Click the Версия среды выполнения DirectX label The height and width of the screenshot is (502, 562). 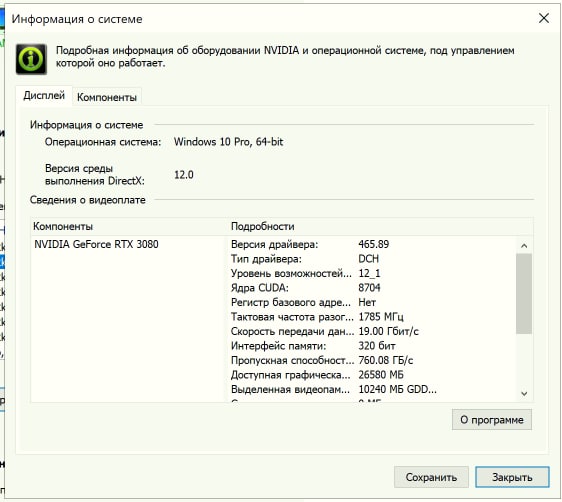[95, 174]
